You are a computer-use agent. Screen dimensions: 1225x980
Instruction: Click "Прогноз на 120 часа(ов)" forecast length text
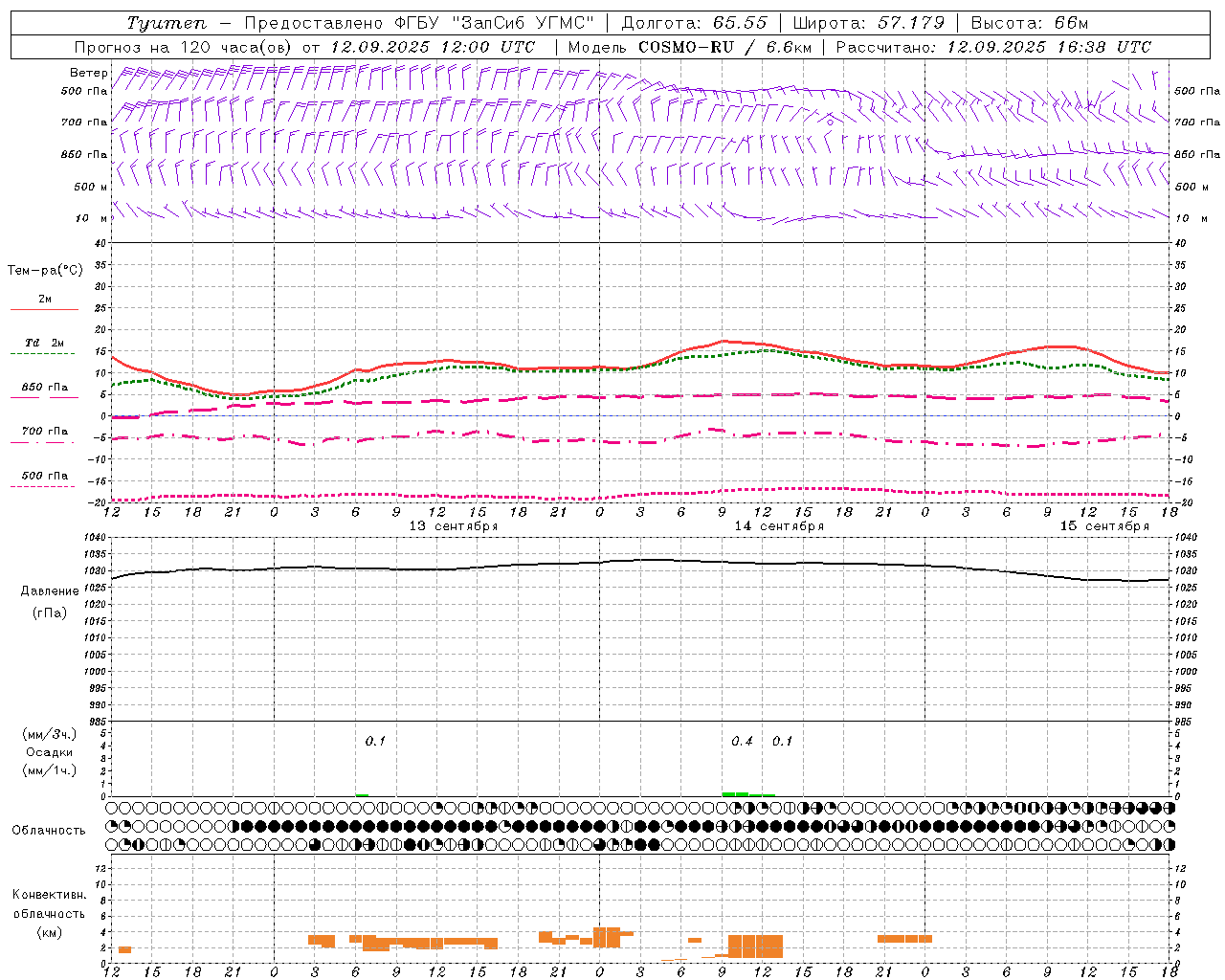[184, 47]
